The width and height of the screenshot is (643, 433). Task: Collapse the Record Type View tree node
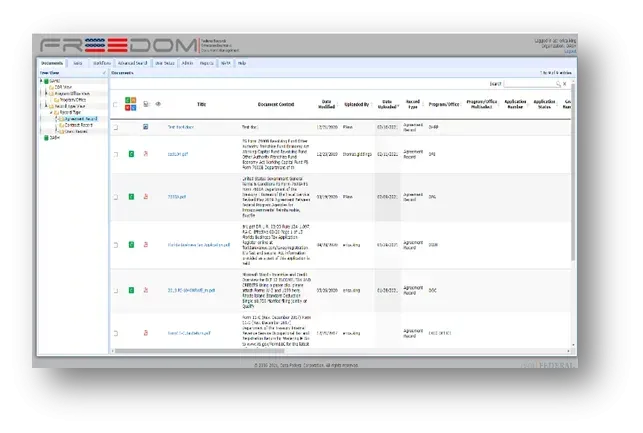click(46, 106)
